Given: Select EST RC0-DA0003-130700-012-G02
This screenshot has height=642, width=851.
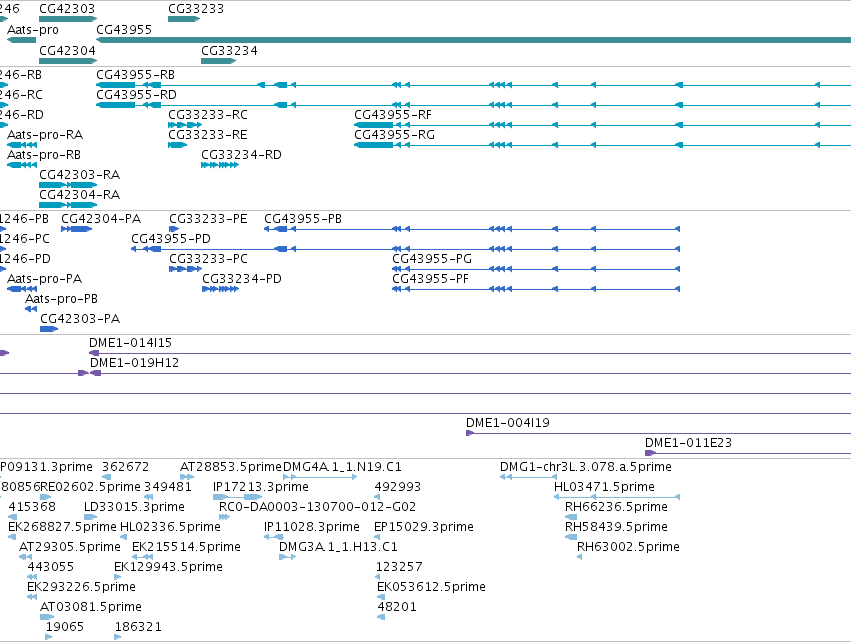Looking at the screenshot, I should click(x=317, y=507).
